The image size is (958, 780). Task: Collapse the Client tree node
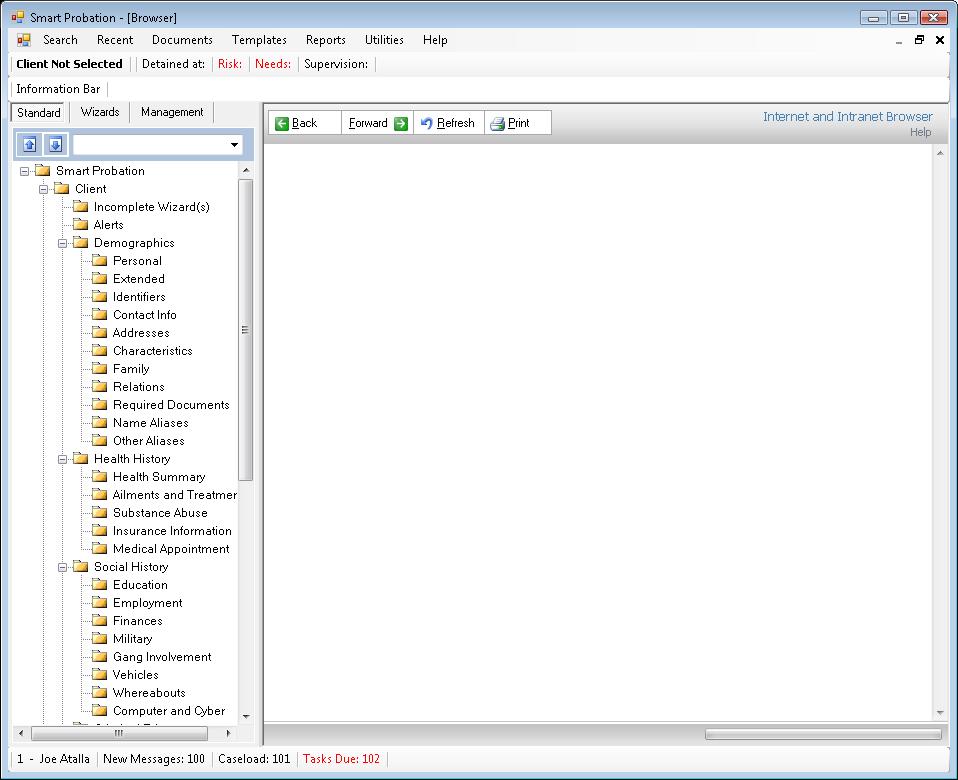(43, 189)
